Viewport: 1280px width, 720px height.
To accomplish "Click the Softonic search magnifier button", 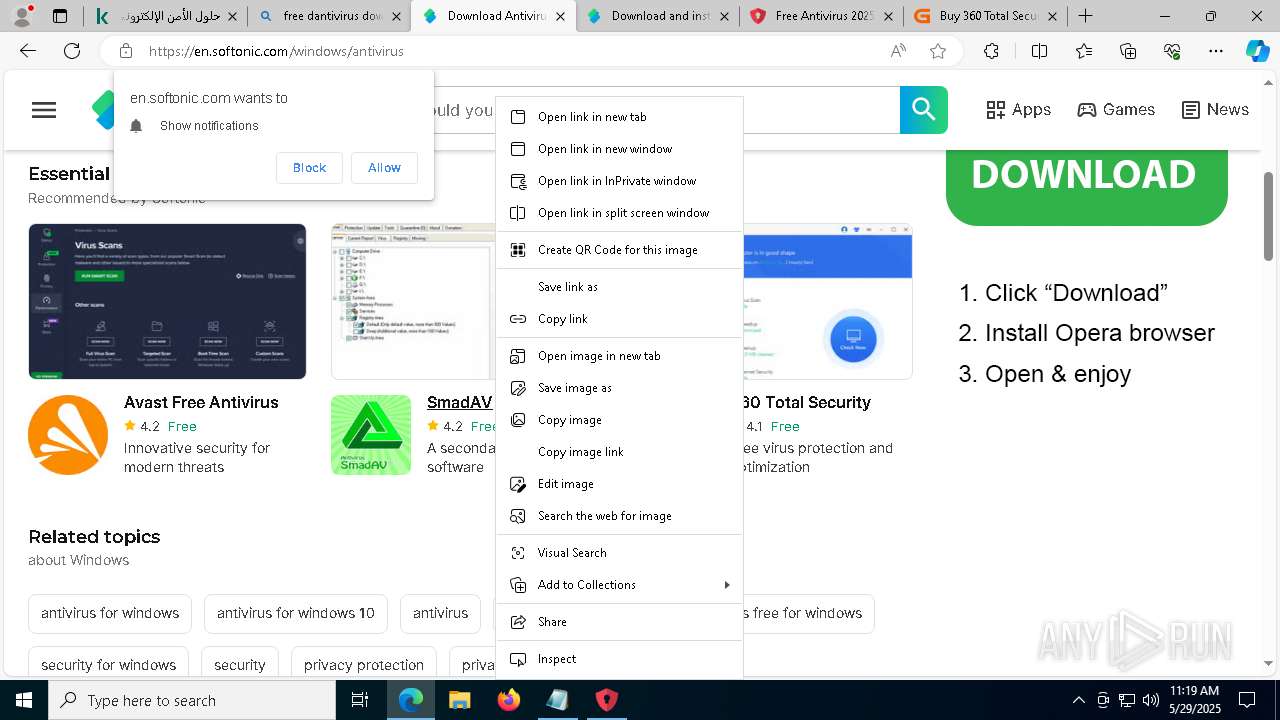I will (x=923, y=110).
